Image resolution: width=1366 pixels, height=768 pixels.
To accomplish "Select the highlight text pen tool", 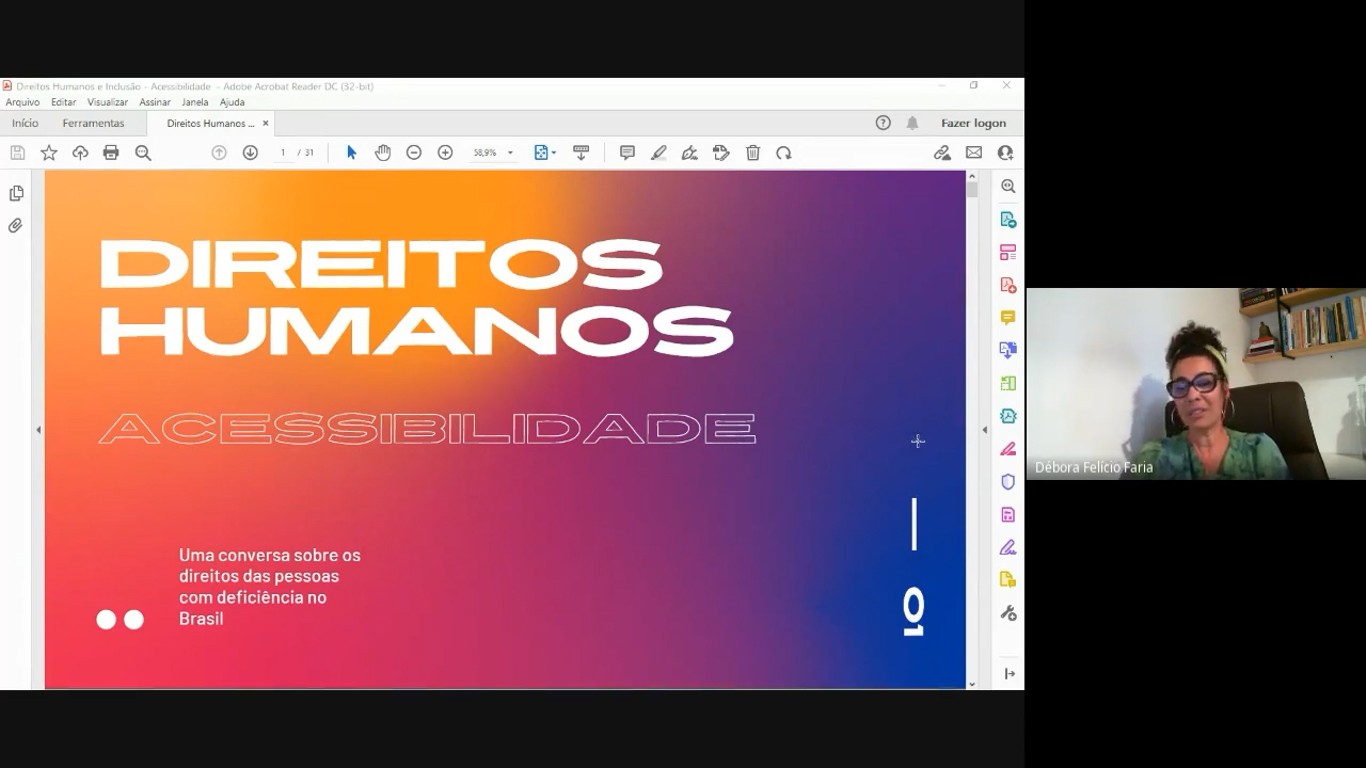I will pyautogui.click(x=658, y=153).
